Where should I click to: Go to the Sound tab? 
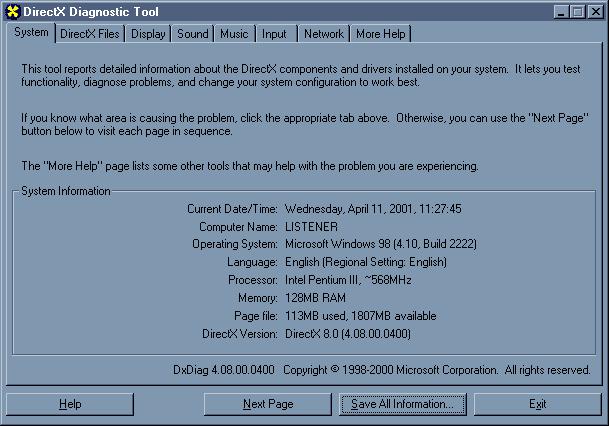point(192,34)
